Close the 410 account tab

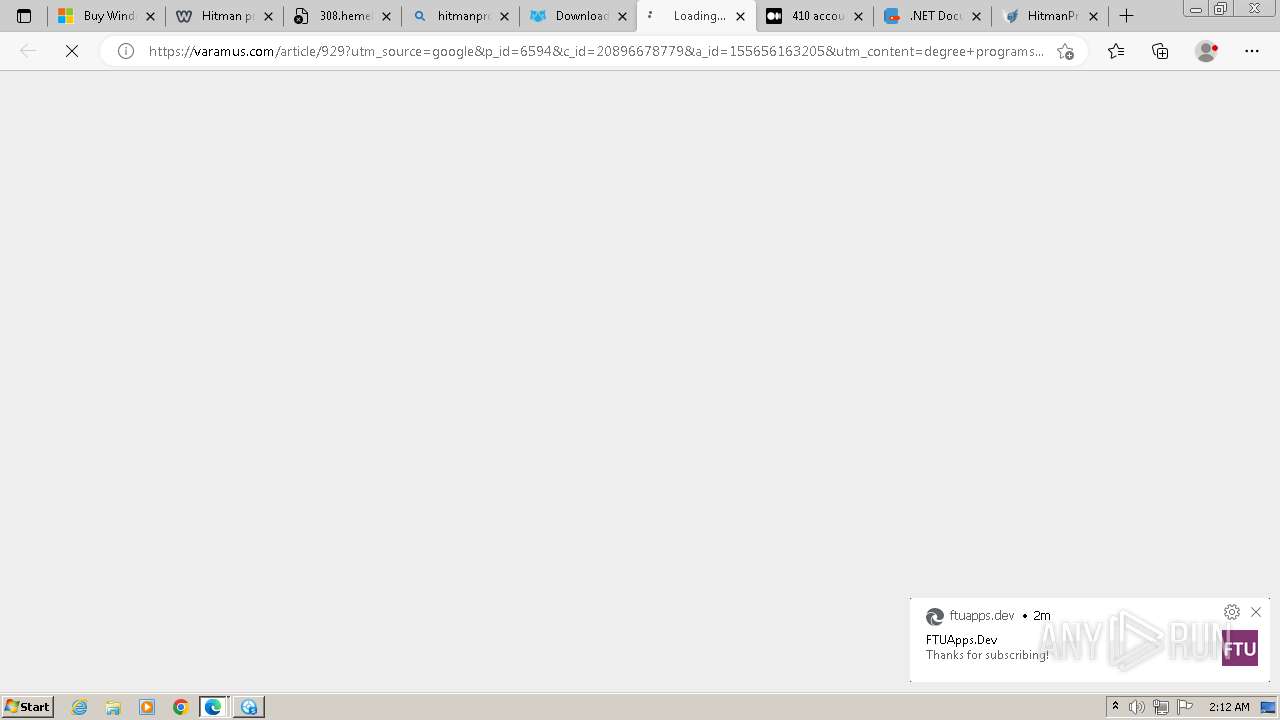858,17
